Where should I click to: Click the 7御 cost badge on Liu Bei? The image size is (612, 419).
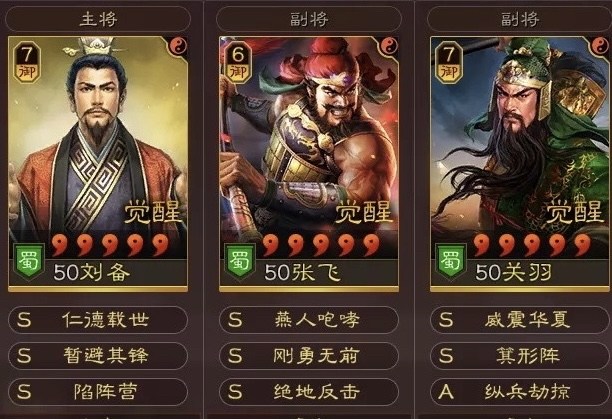(27, 62)
